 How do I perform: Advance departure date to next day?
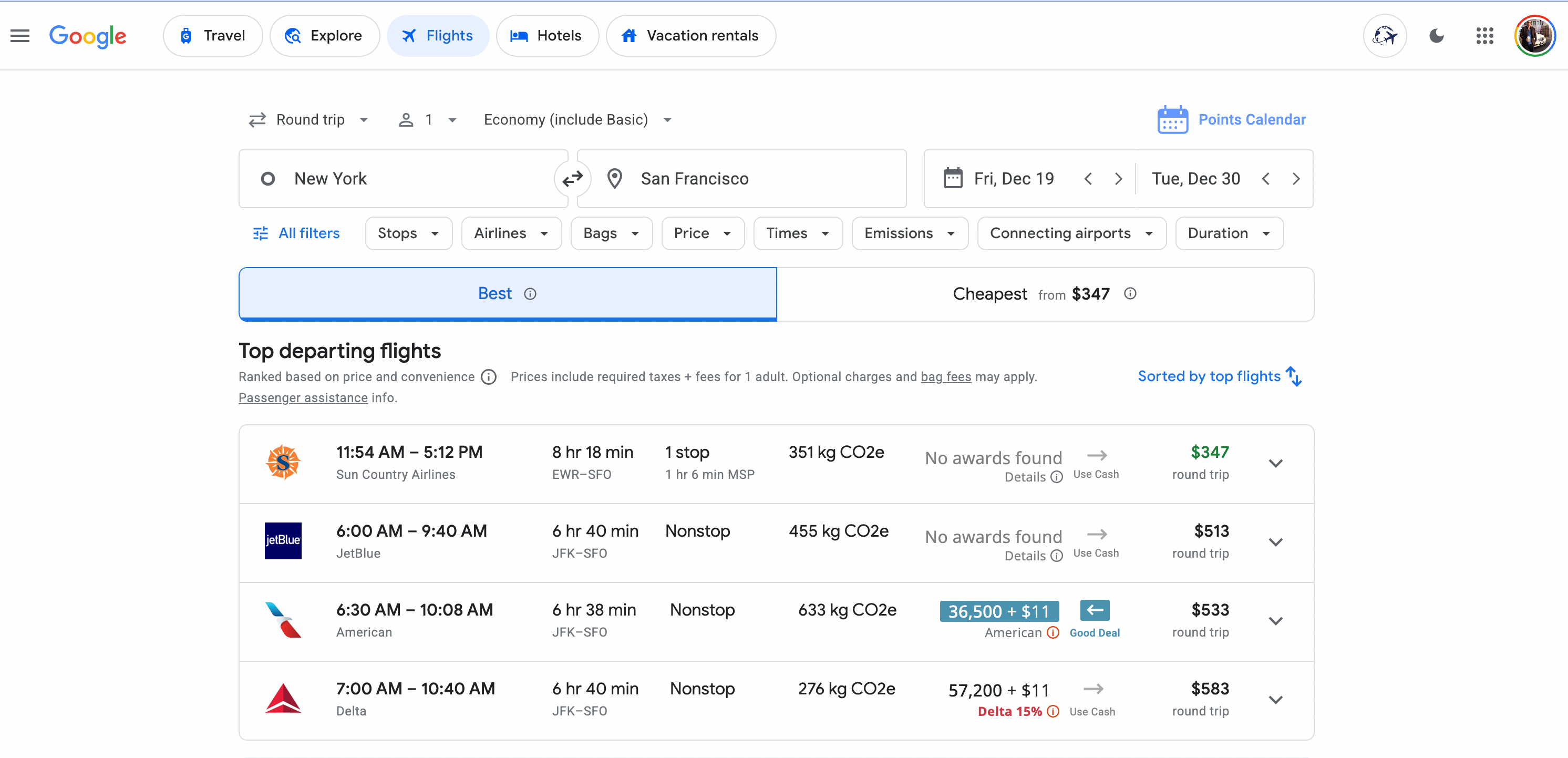pos(1118,179)
